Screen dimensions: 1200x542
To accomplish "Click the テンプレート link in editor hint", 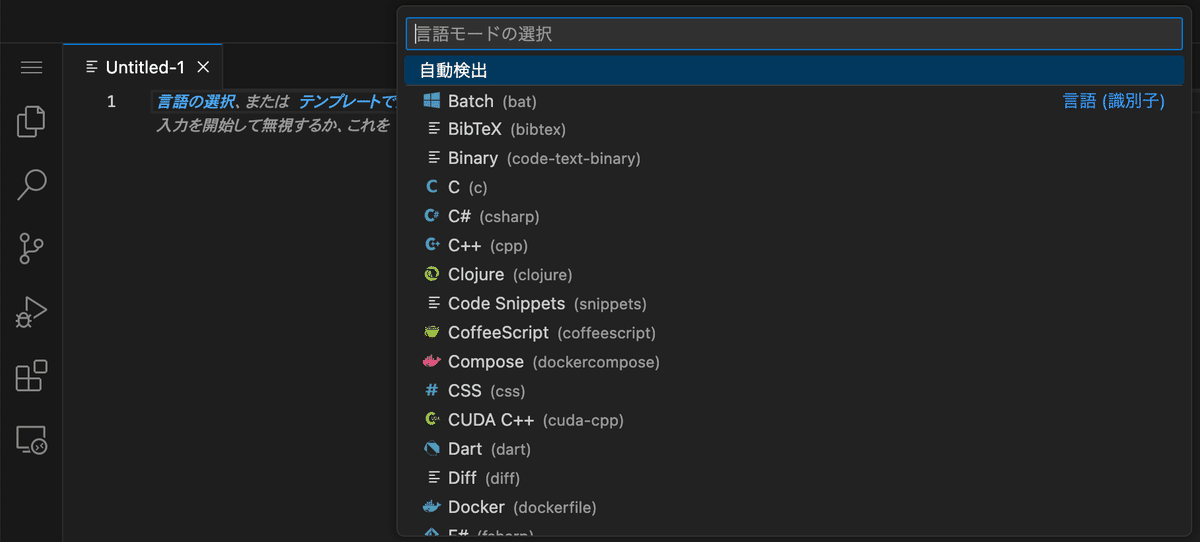I will pos(347,101).
